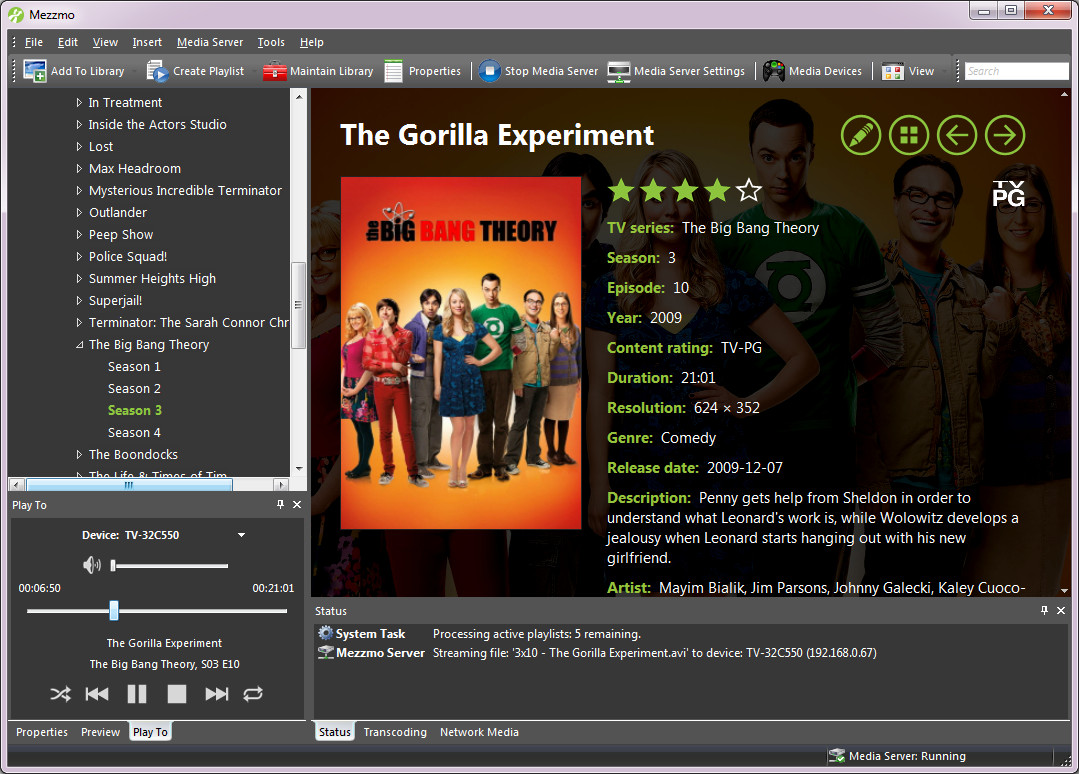The width and height of the screenshot is (1079, 774).
Task: Expand the Outlander tree node
Action: (79, 213)
